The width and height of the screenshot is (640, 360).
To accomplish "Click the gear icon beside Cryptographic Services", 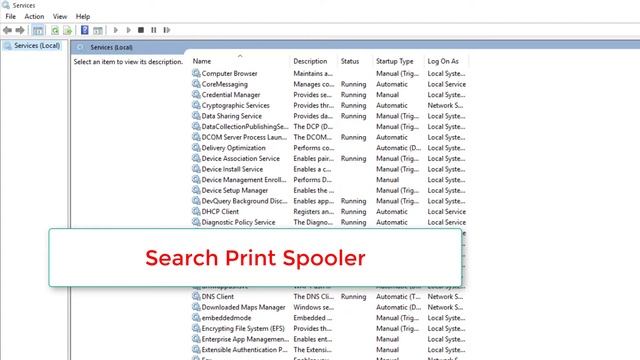I will (x=196, y=105).
